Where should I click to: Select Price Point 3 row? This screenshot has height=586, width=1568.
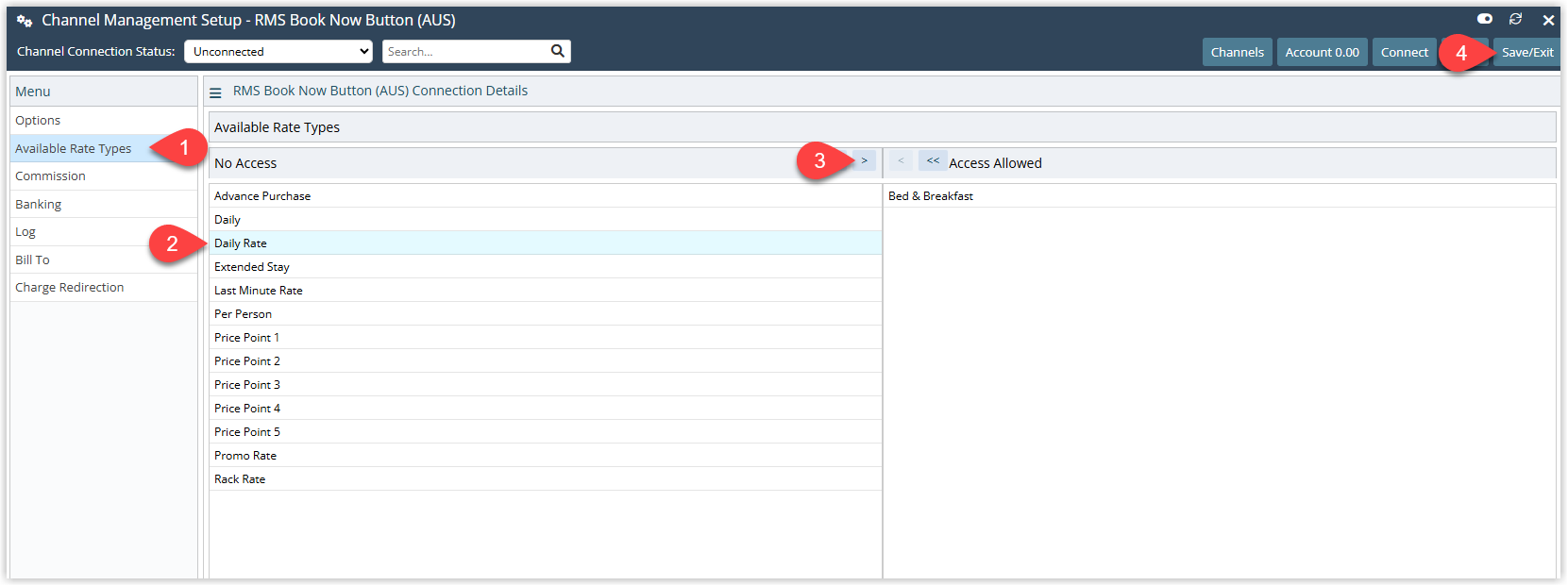(x=546, y=384)
